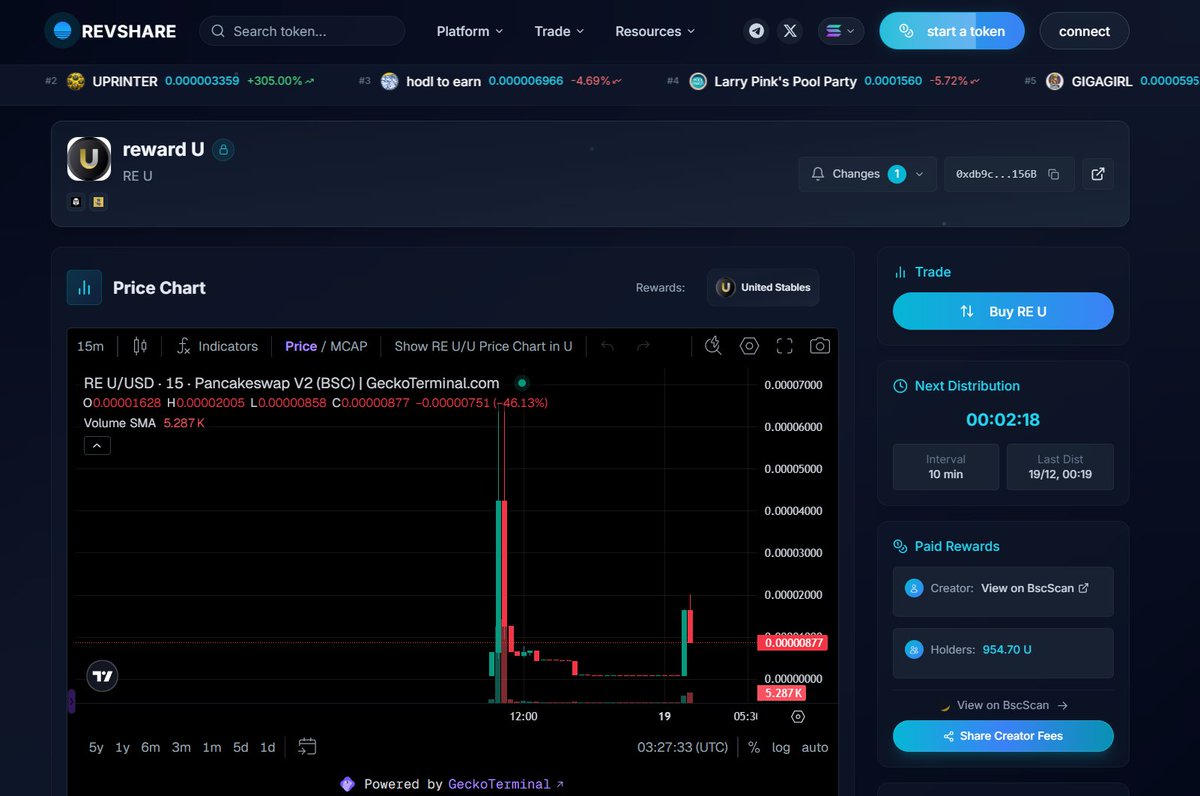This screenshot has width=1200, height=796.
Task: Undo last chart action
Action: tap(607, 346)
